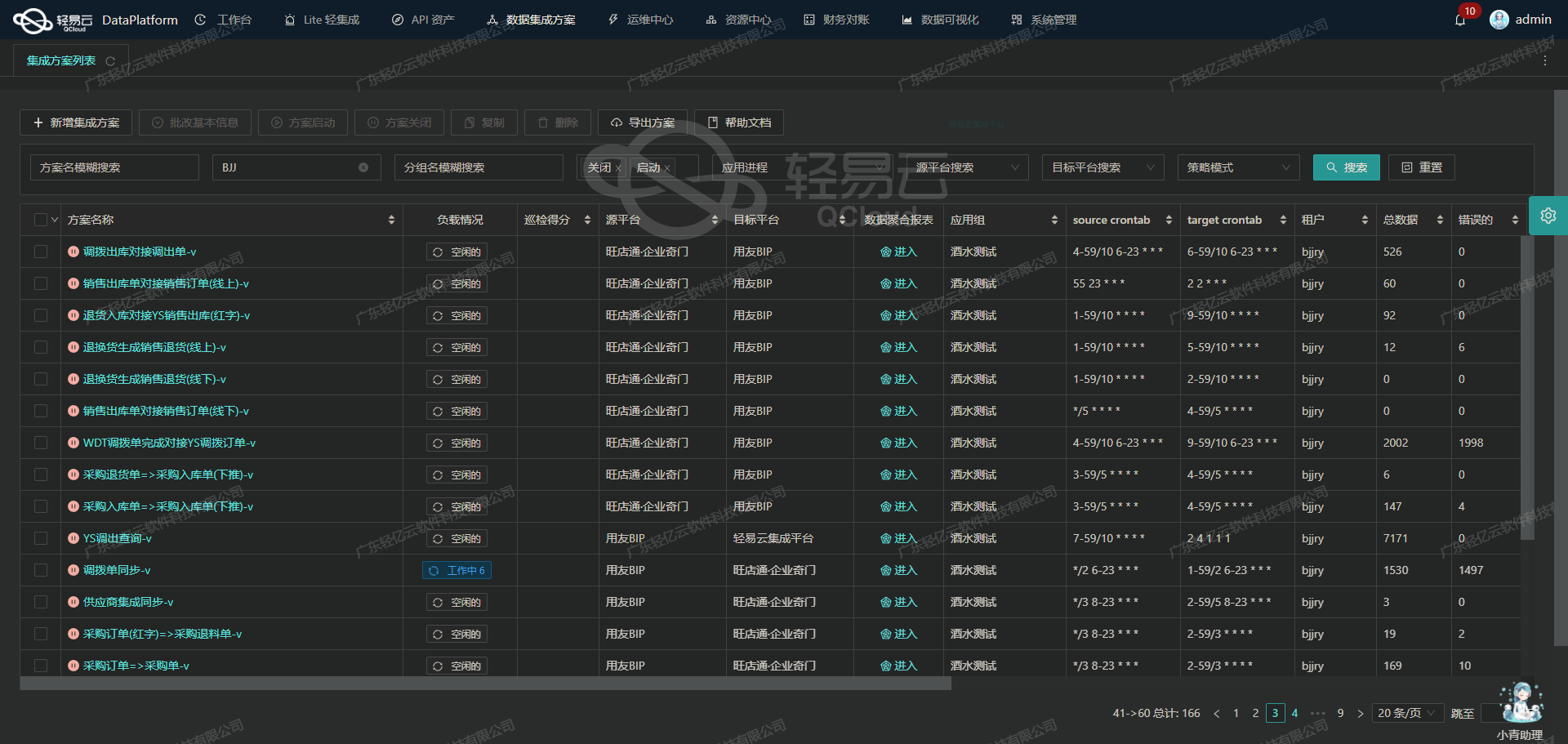Click the horizontal table scrollbar
Screen dimensions: 1568x744
486,684
